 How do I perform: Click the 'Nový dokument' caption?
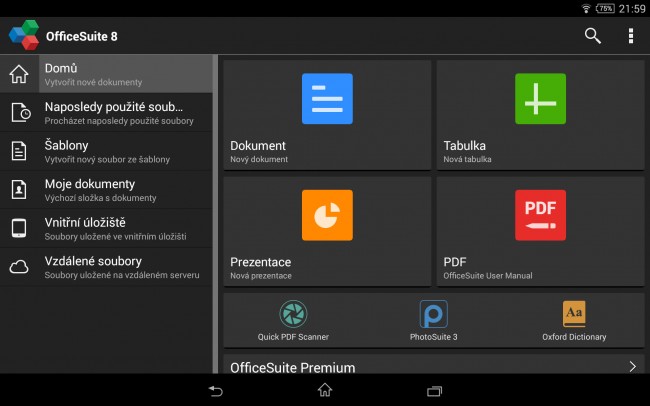259,159
